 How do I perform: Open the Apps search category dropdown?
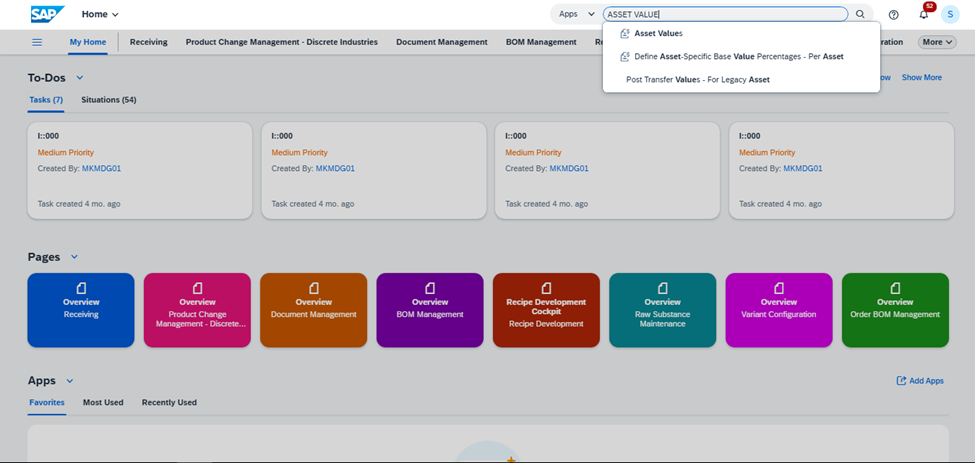point(576,14)
